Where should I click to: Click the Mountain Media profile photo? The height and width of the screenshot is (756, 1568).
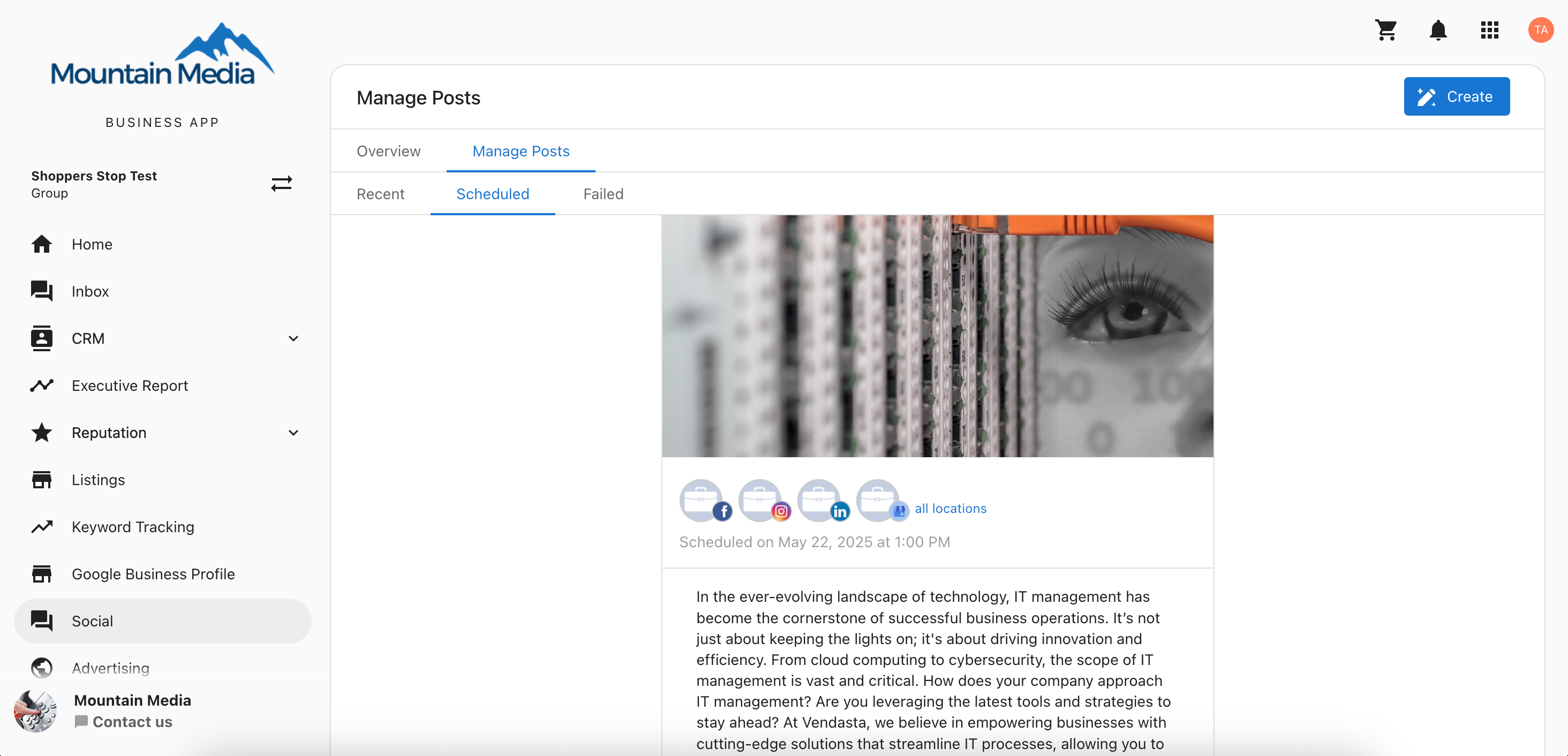click(35, 710)
